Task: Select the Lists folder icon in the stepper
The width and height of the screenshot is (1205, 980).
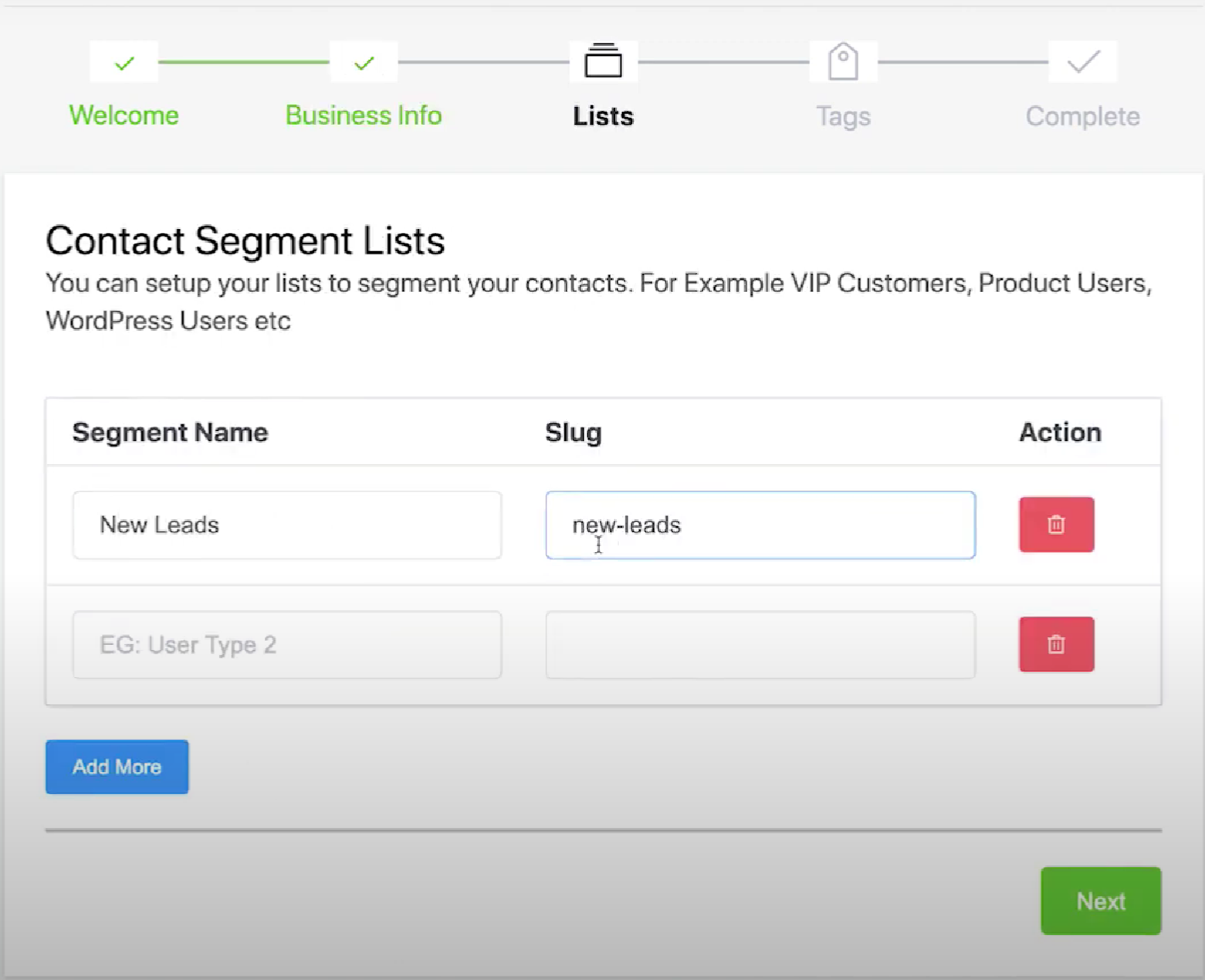Action: [602, 60]
